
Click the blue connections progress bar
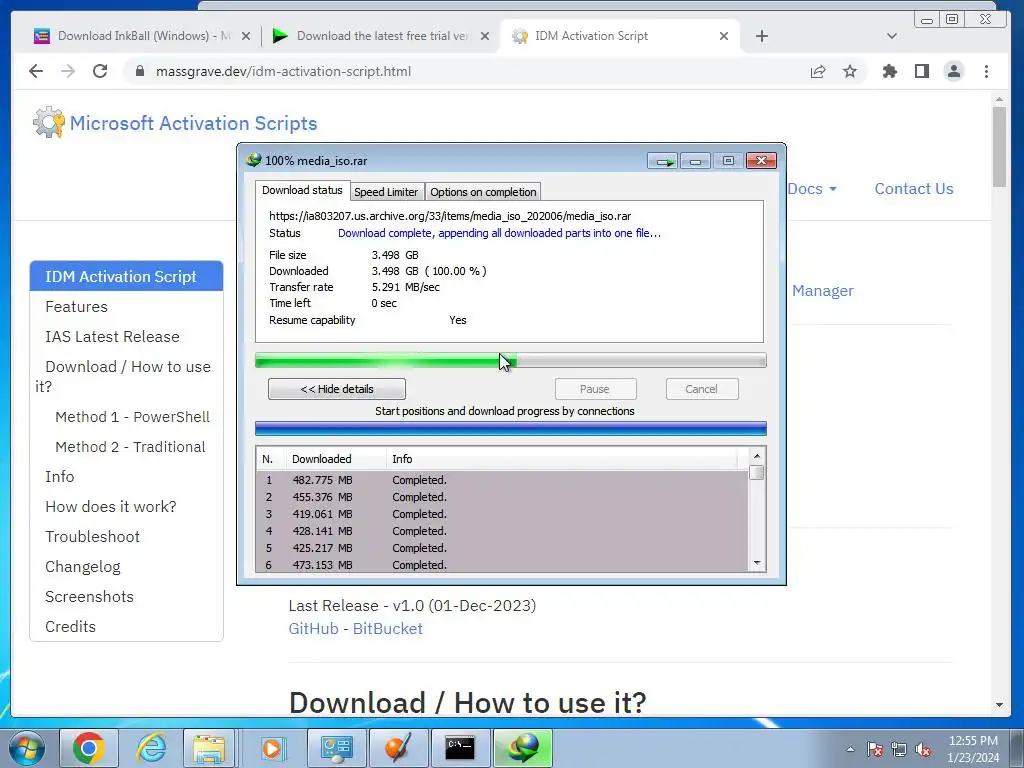pos(511,428)
